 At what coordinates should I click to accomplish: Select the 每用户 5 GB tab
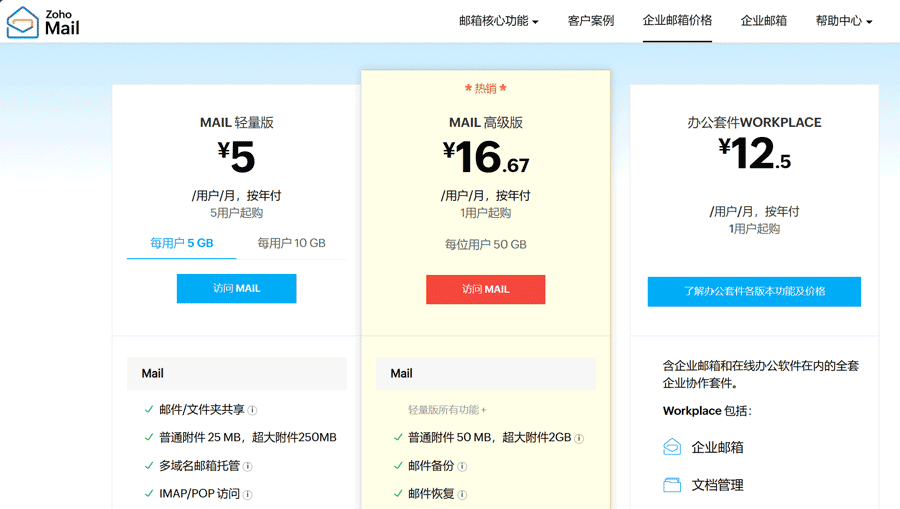(181, 243)
